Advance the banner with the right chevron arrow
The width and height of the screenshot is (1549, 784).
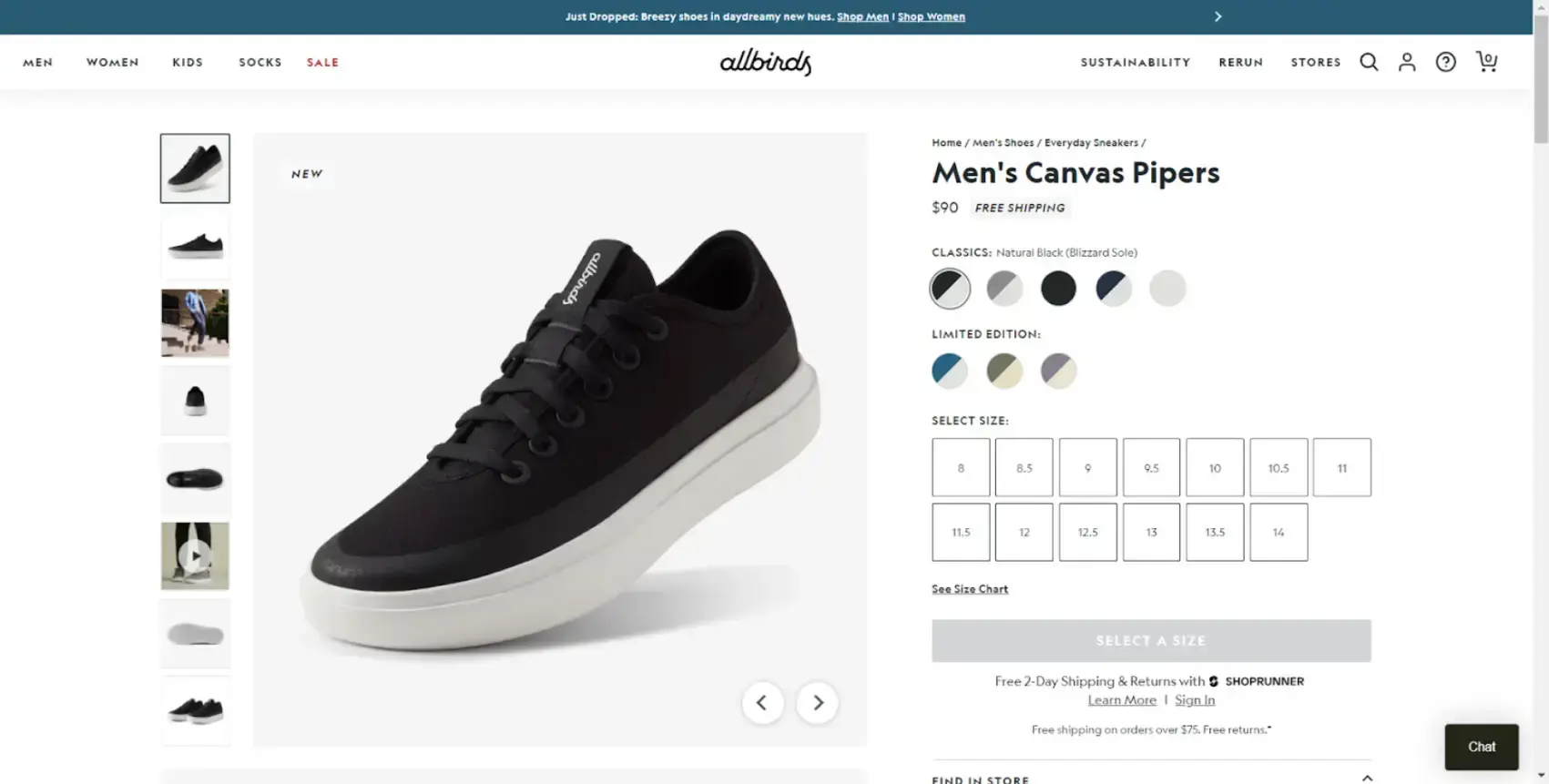pos(1217,15)
